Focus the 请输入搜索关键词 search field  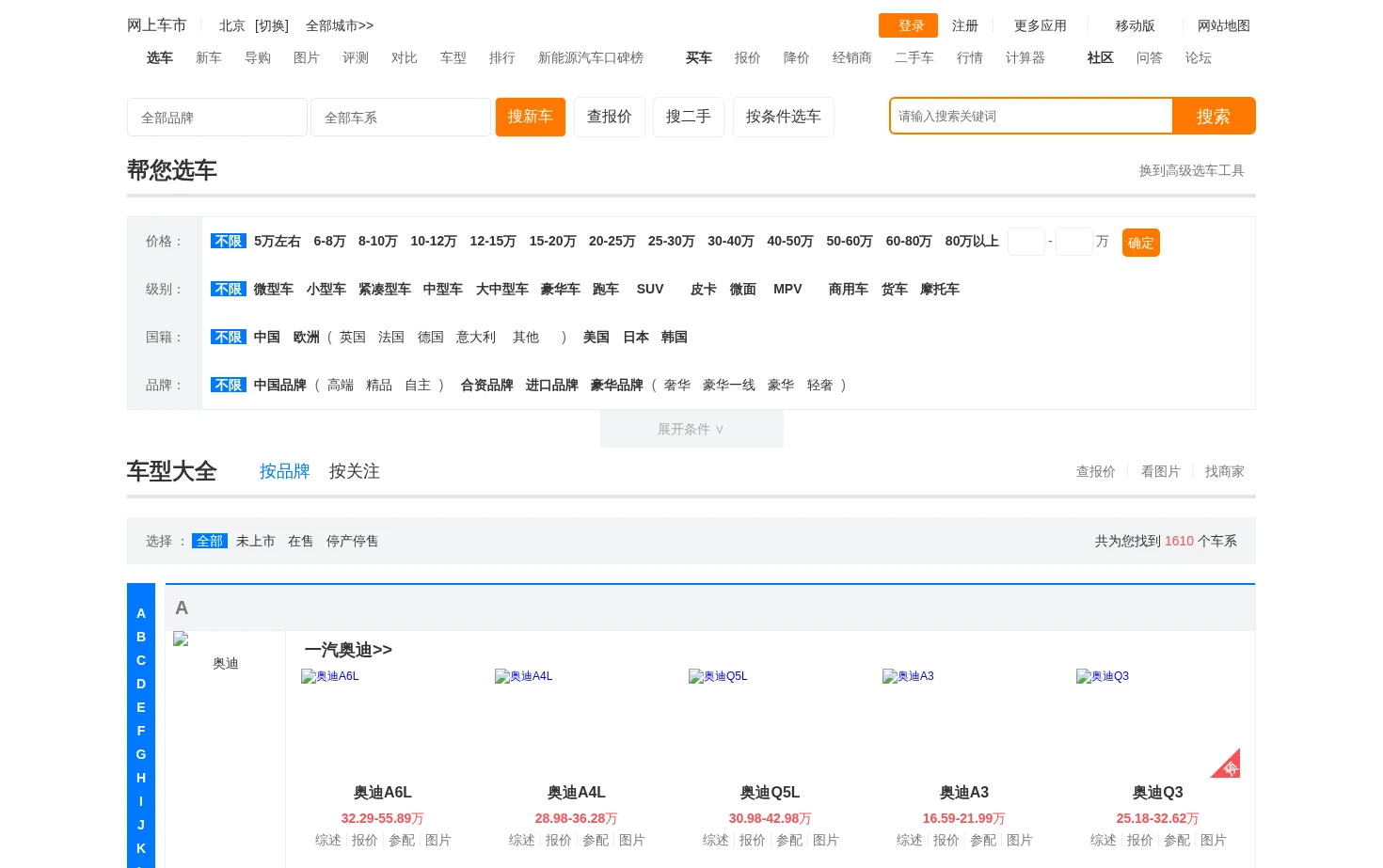(1031, 116)
